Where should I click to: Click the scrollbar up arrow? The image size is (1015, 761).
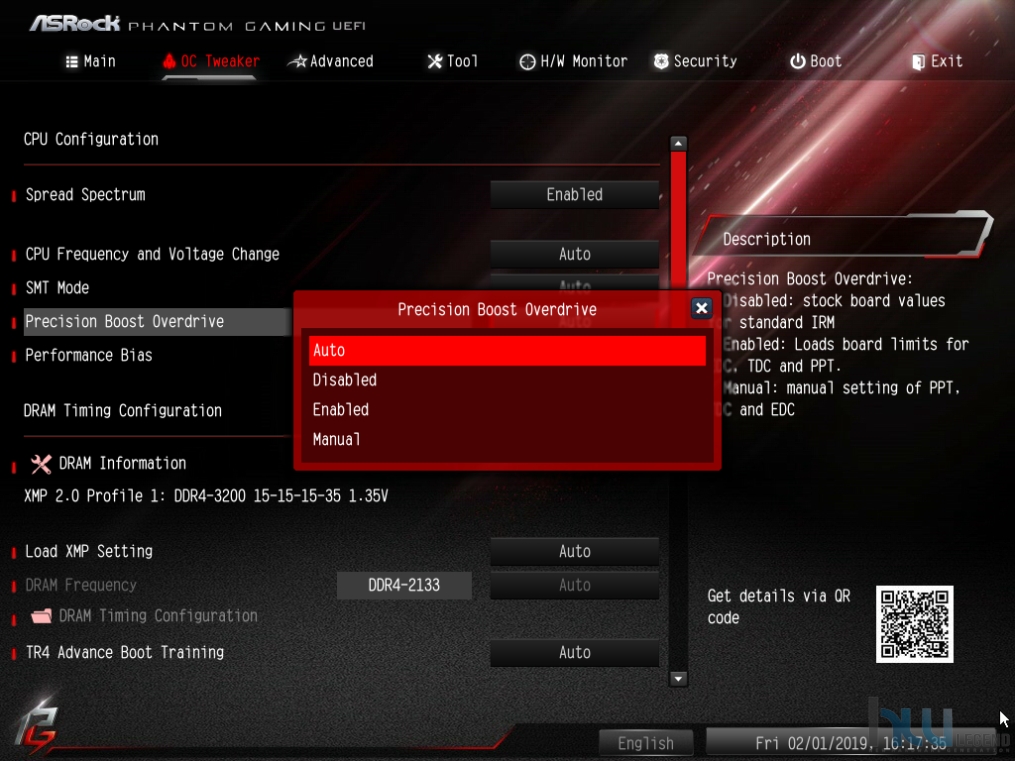tap(678, 143)
